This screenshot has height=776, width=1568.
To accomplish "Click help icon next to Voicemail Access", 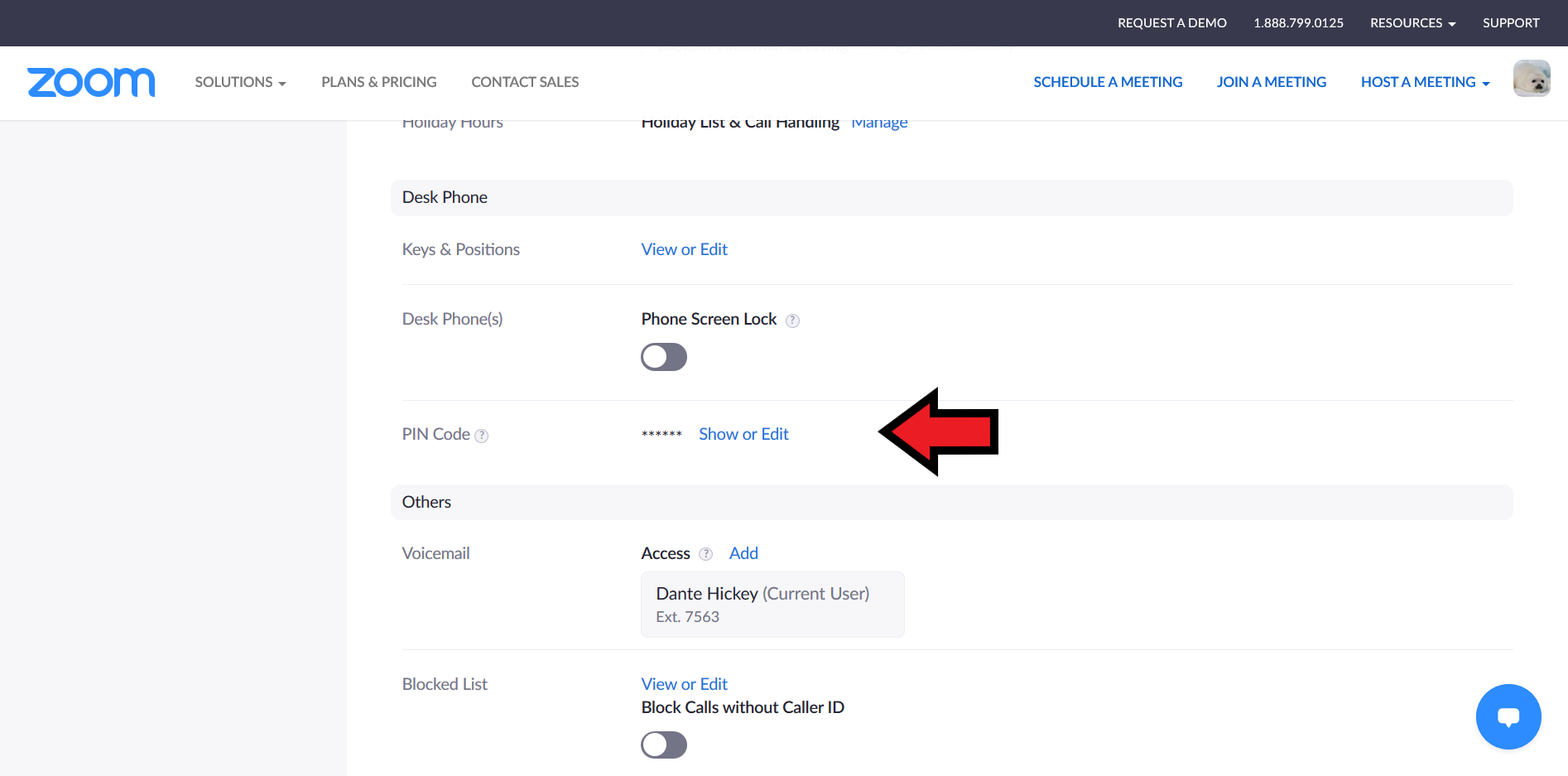I will [x=705, y=554].
